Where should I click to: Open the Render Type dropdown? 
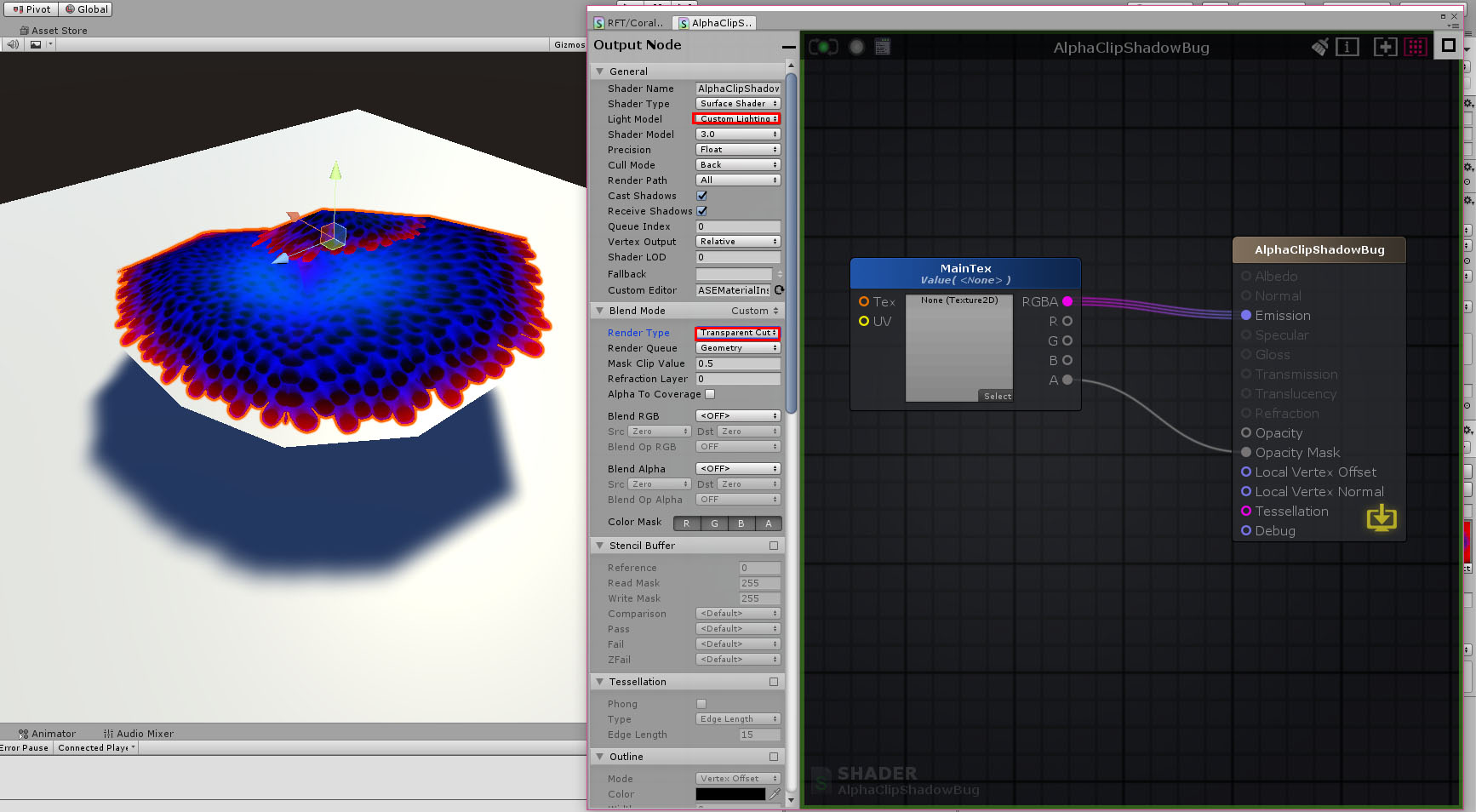(x=738, y=333)
